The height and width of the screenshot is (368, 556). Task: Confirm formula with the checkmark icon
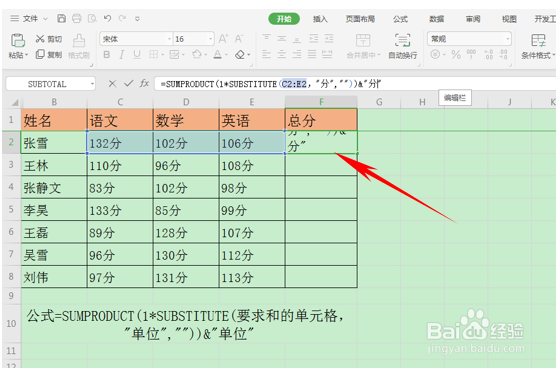coord(128,83)
